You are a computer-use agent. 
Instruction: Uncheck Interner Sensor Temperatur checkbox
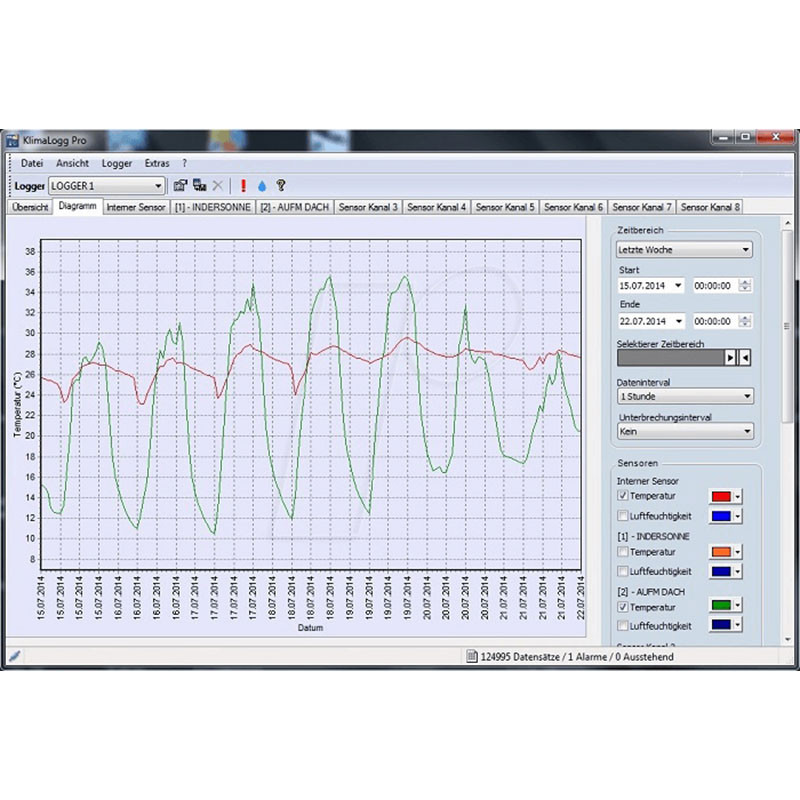point(622,495)
